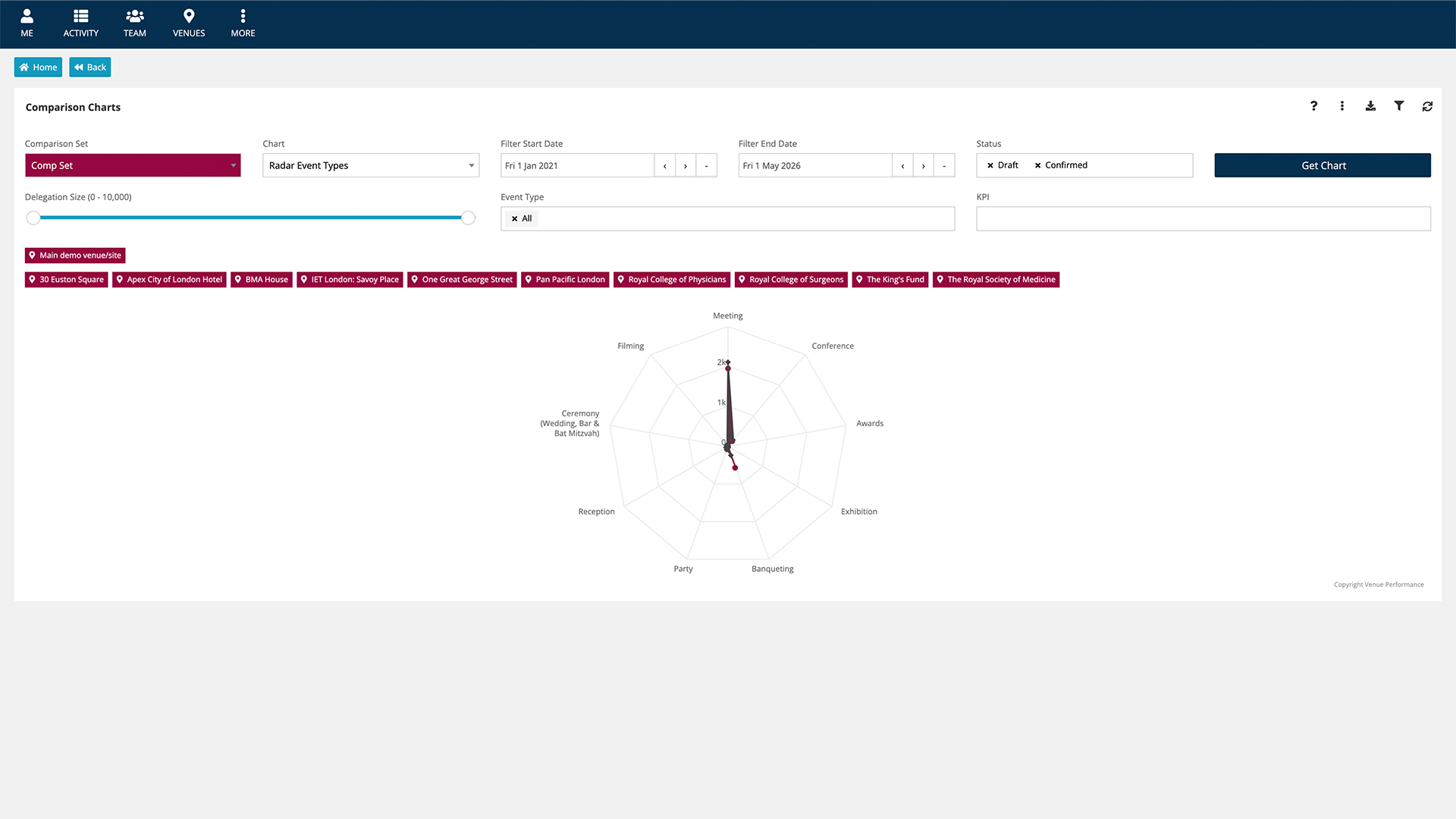The height and width of the screenshot is (819, 1456).
Task: Open the Radar Event Types chart dropdown
Action: coord(371,165)
